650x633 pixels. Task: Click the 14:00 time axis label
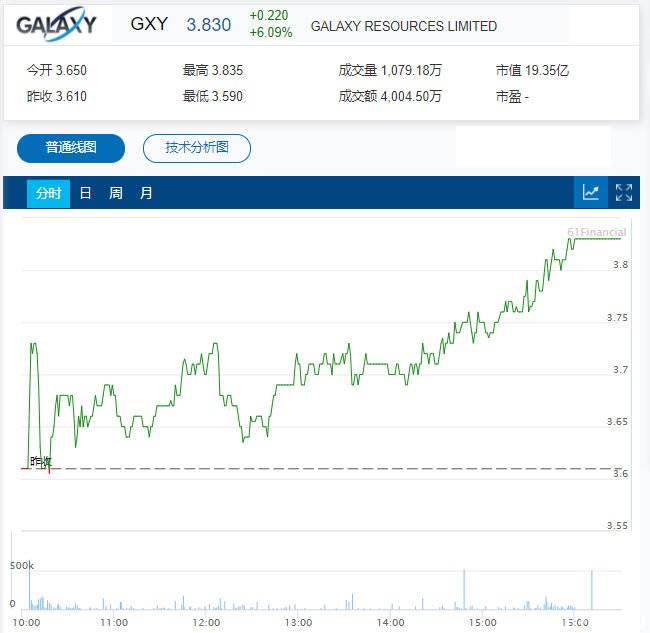pos(390,623)
